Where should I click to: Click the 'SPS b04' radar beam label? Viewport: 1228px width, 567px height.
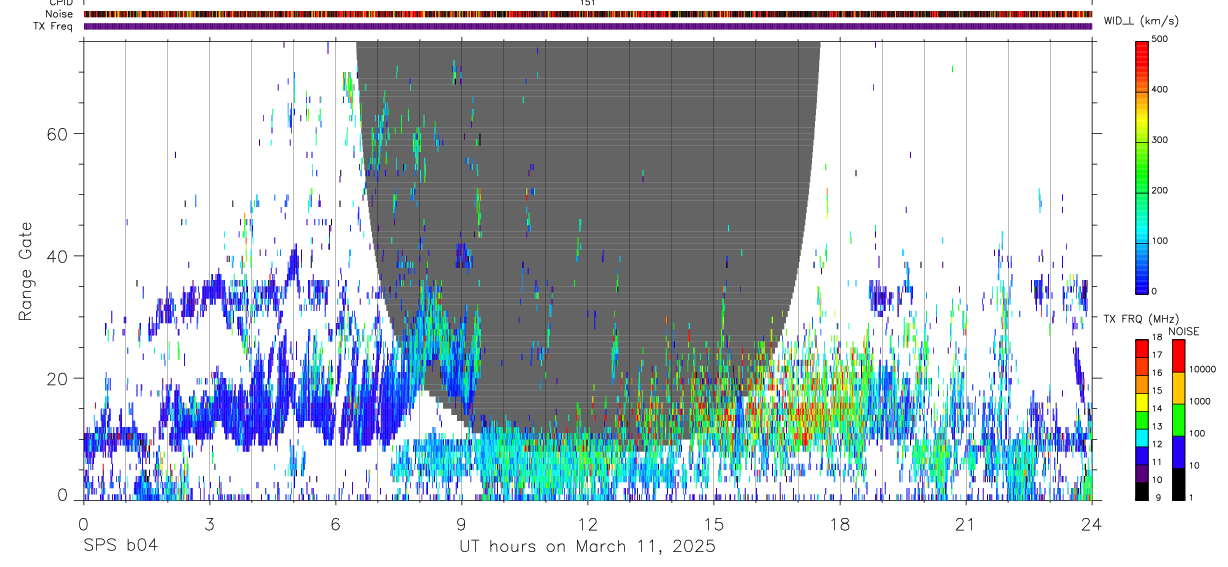click(120, 546)
